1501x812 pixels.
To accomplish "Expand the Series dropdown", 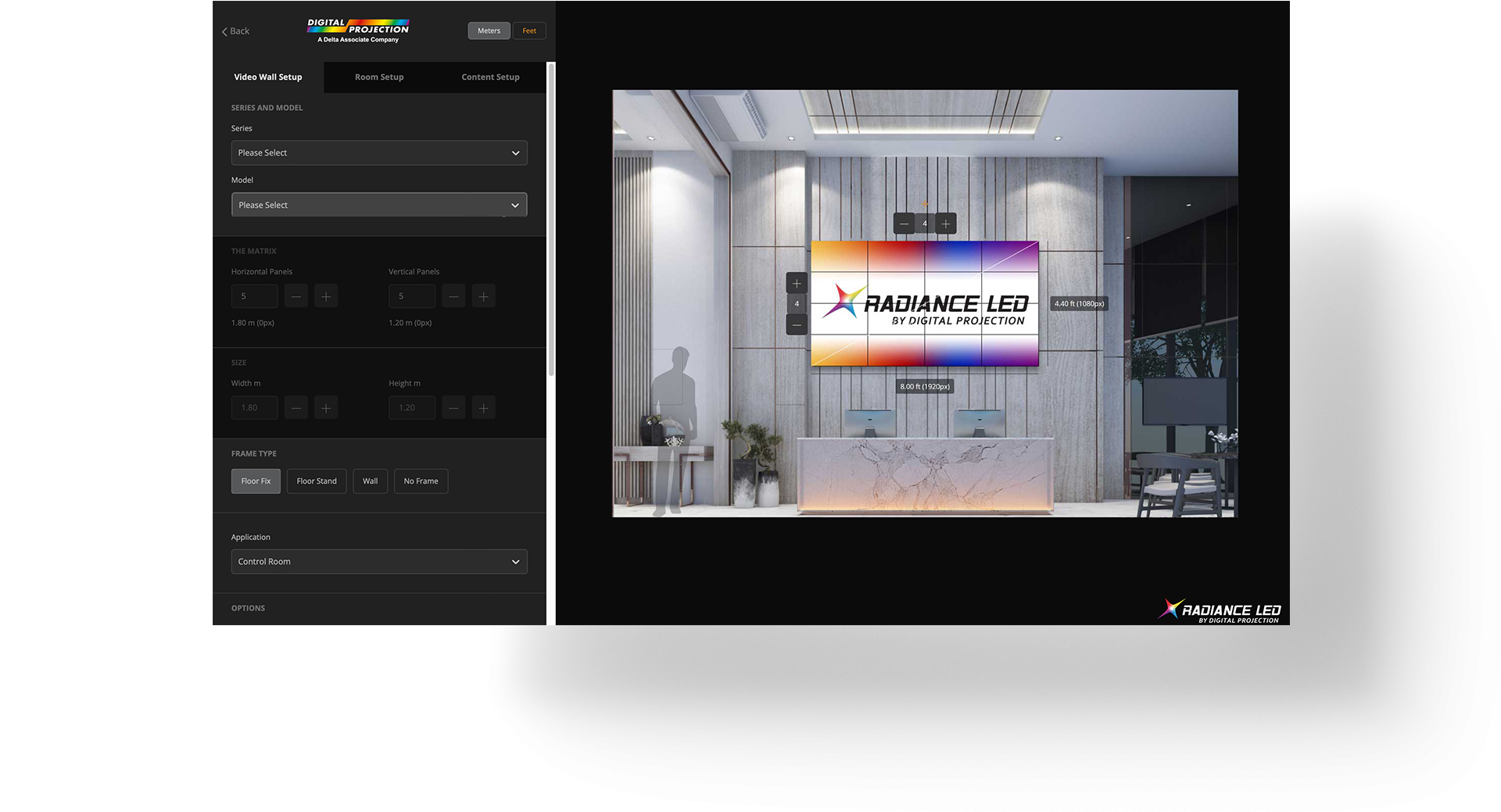I will point(379,152).
